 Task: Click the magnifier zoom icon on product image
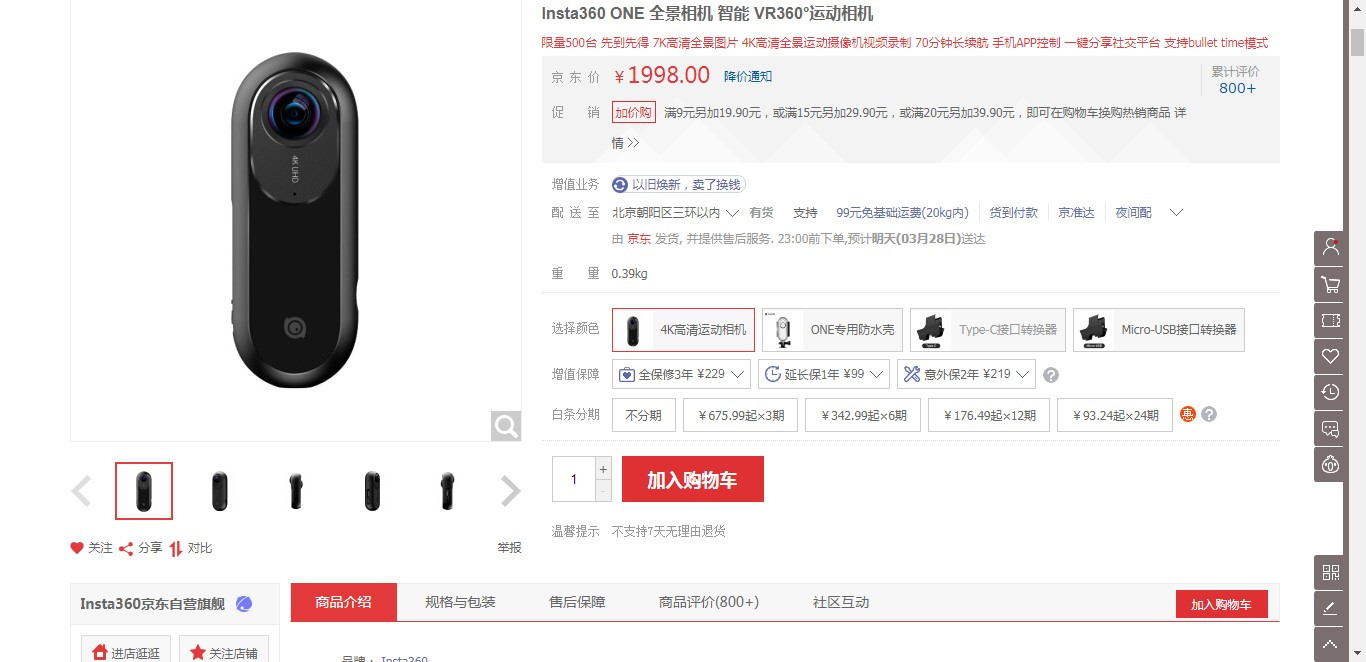click(x=506, y=426)
